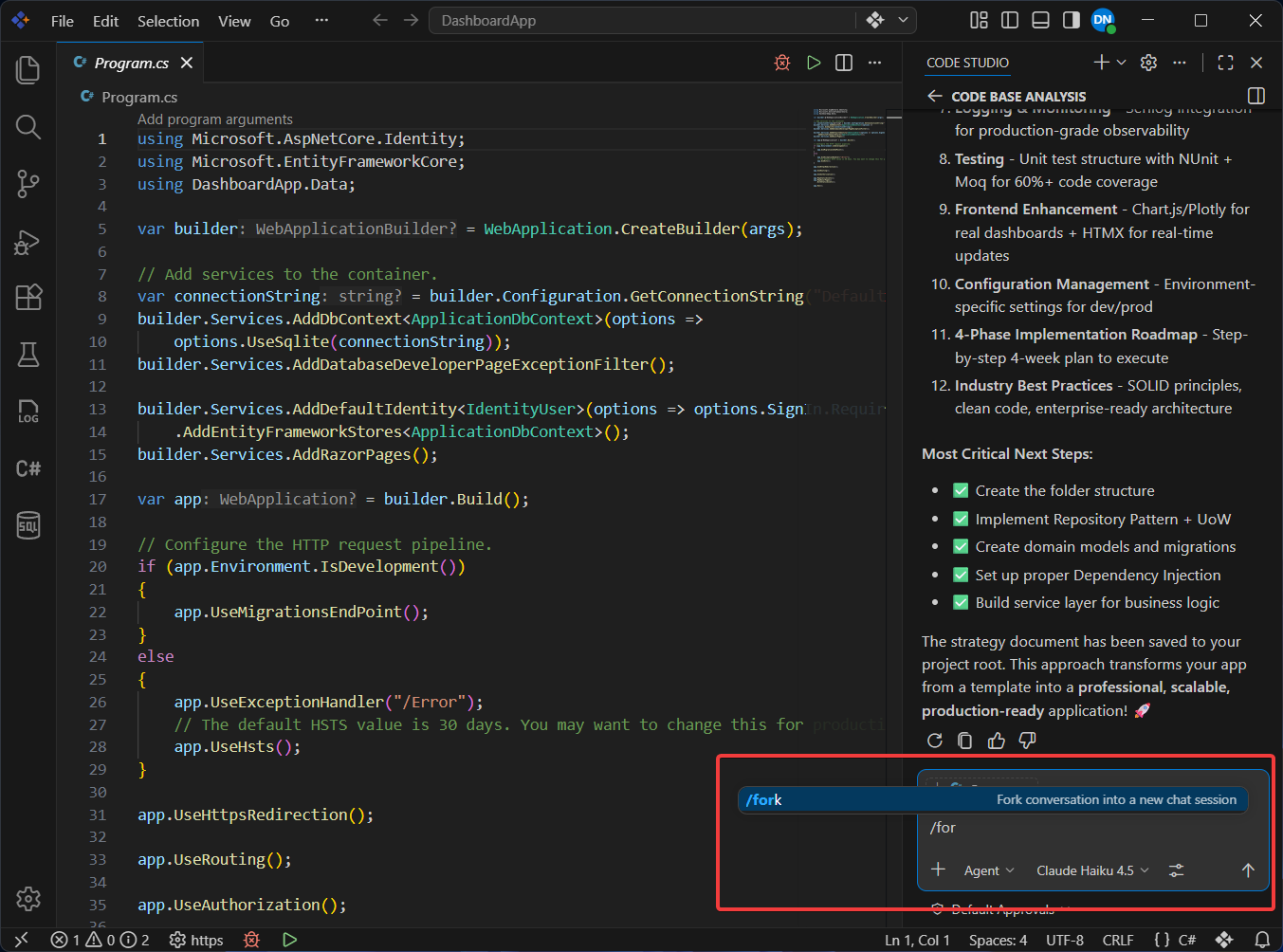Viewport: 1283px width, 952px height.
Task: Run Program.cs with the editor play icon
Action: [x=814, y=63]
